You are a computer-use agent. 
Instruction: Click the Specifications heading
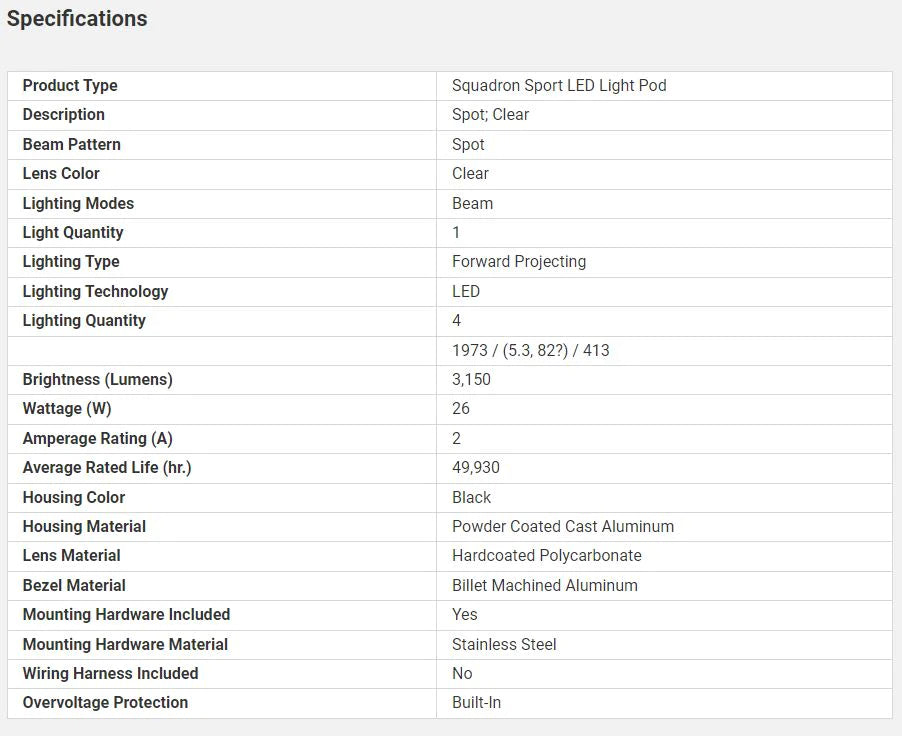pyautogui.click(x=77, y=19)
